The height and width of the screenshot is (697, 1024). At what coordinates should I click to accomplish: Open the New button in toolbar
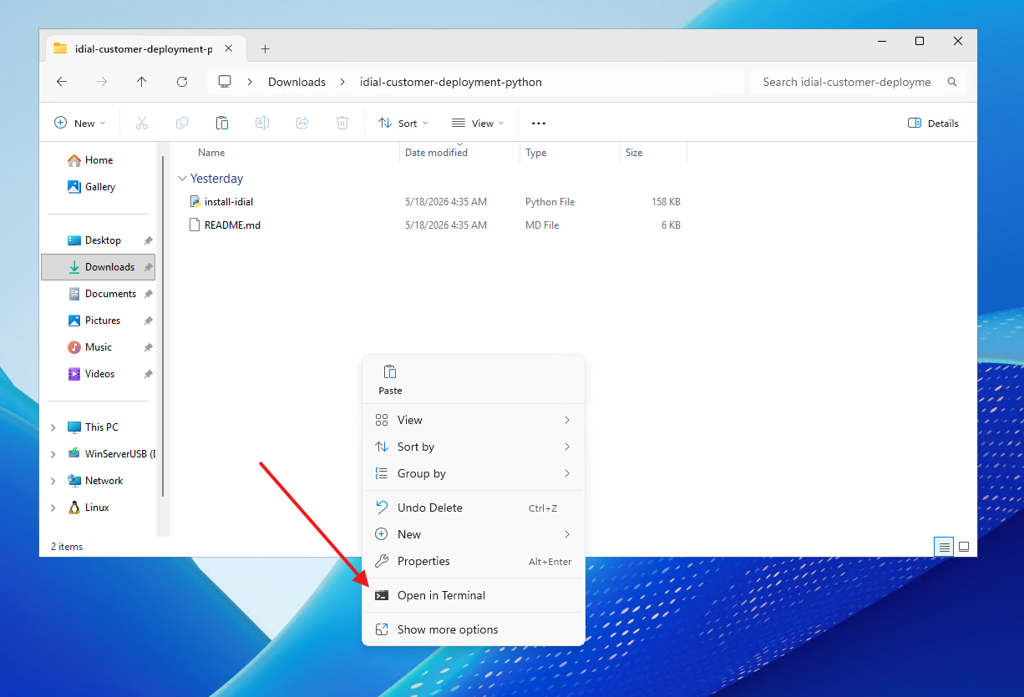(80, 123)
